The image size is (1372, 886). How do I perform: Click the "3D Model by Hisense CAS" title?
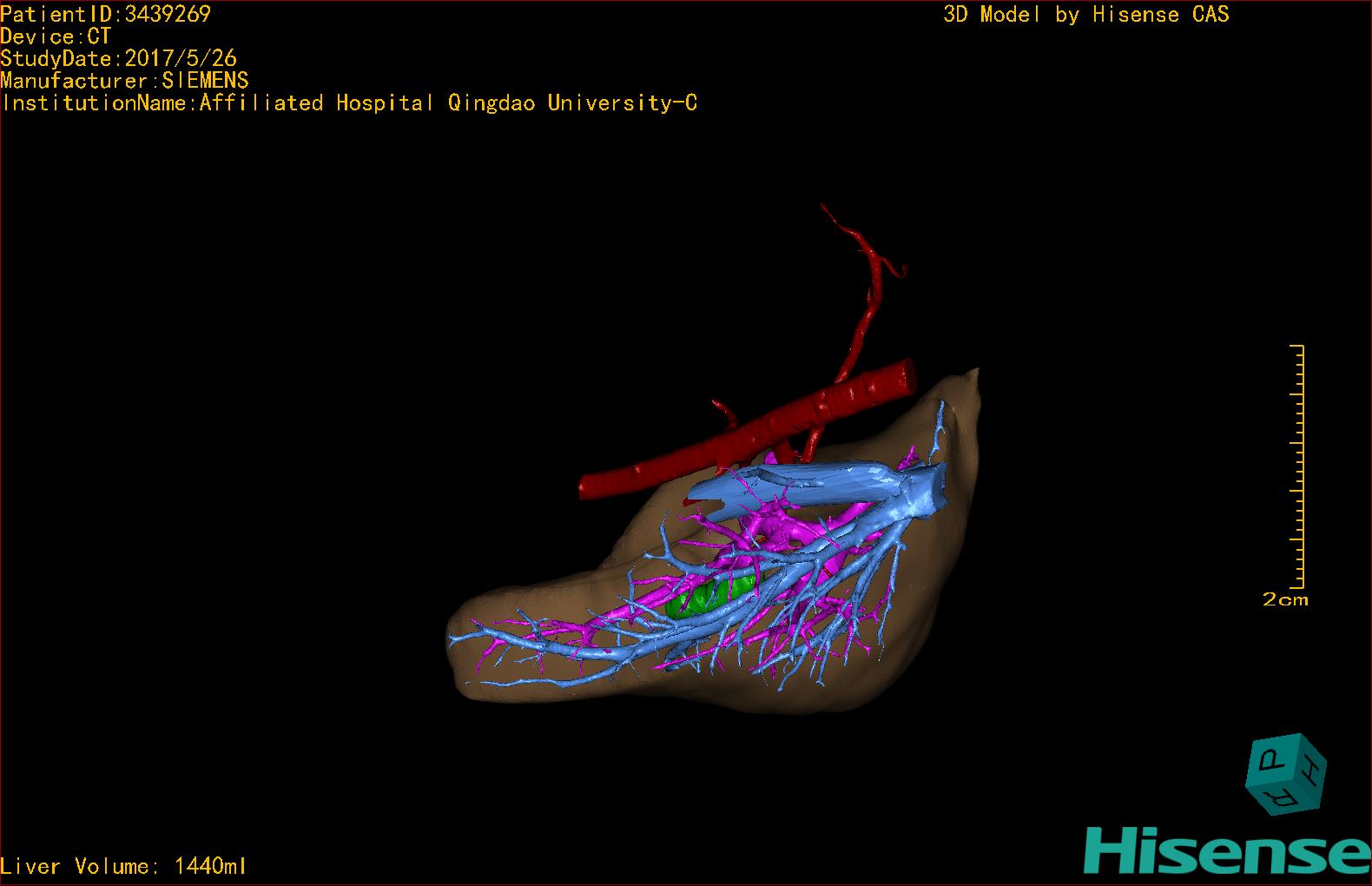coord(1085,15)
